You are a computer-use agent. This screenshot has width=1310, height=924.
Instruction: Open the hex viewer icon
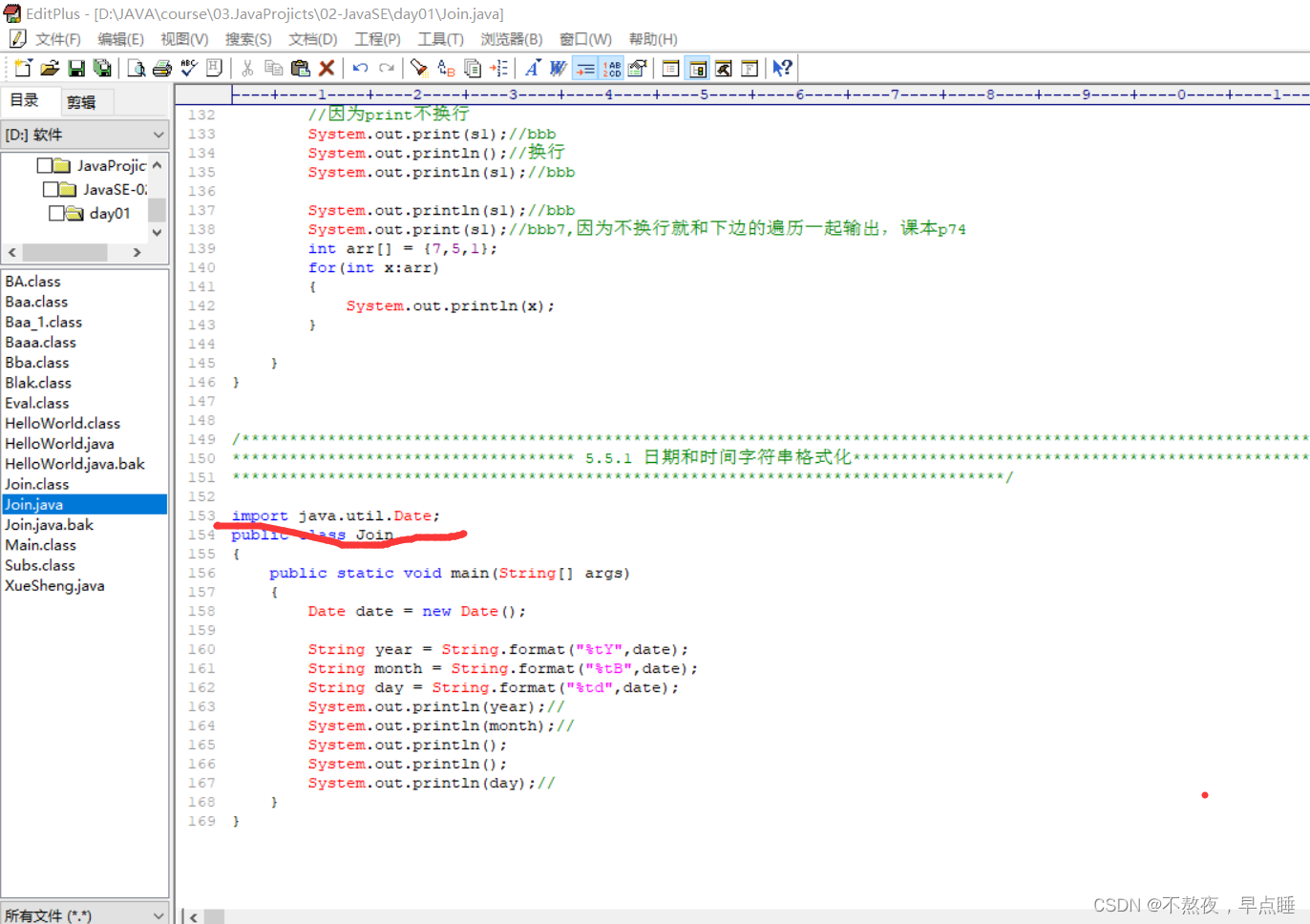pos(215,68)
